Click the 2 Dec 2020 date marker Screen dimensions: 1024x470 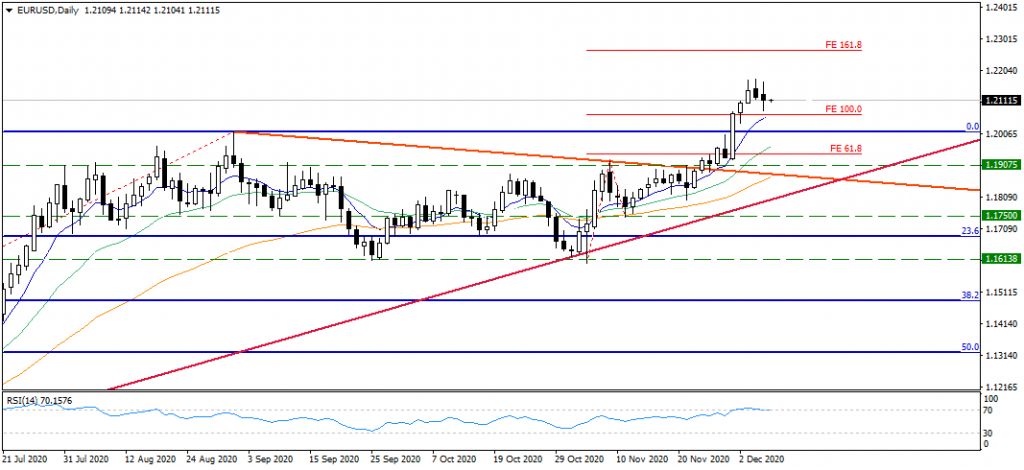pyautogui.click(x=764, y=461)
